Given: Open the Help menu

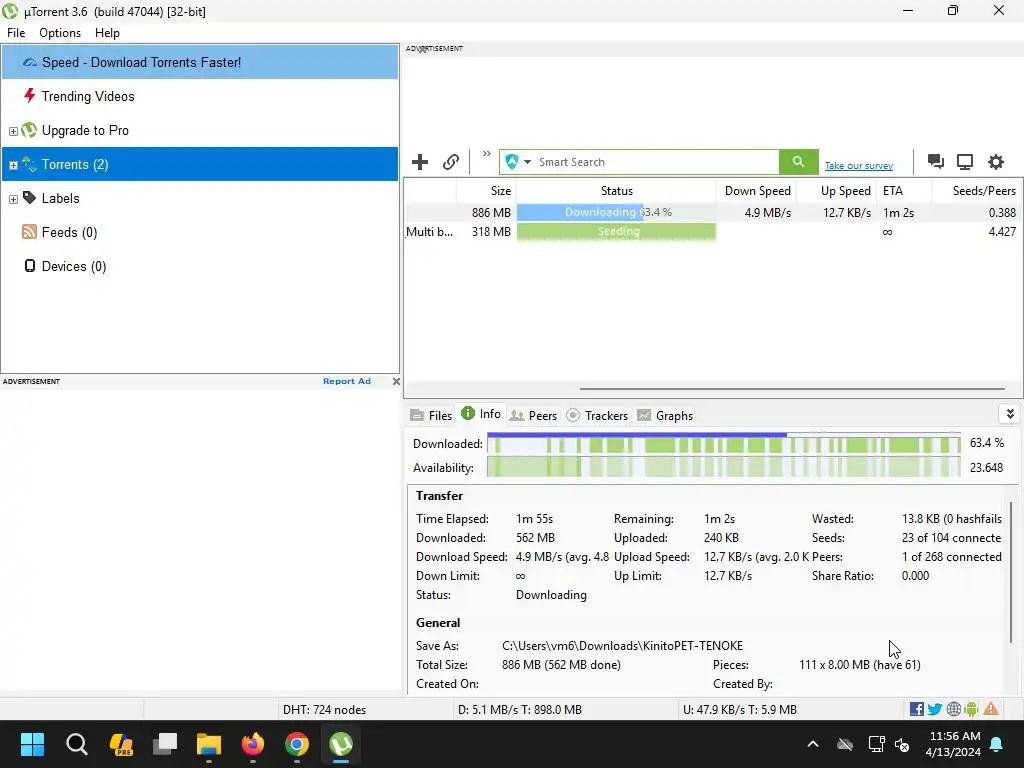Looking at the screenshot, I should [x=107, y=33].
